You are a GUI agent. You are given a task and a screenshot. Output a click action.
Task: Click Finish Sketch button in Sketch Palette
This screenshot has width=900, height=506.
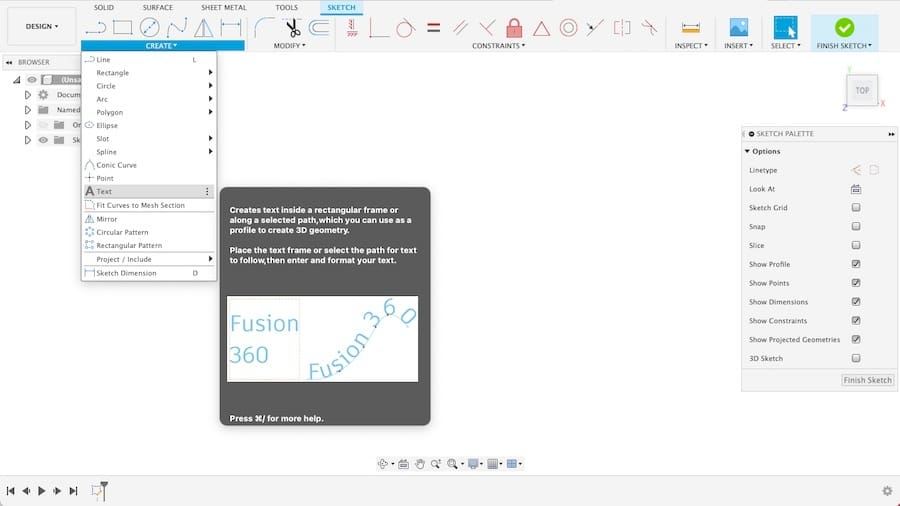tap(867, 380)
